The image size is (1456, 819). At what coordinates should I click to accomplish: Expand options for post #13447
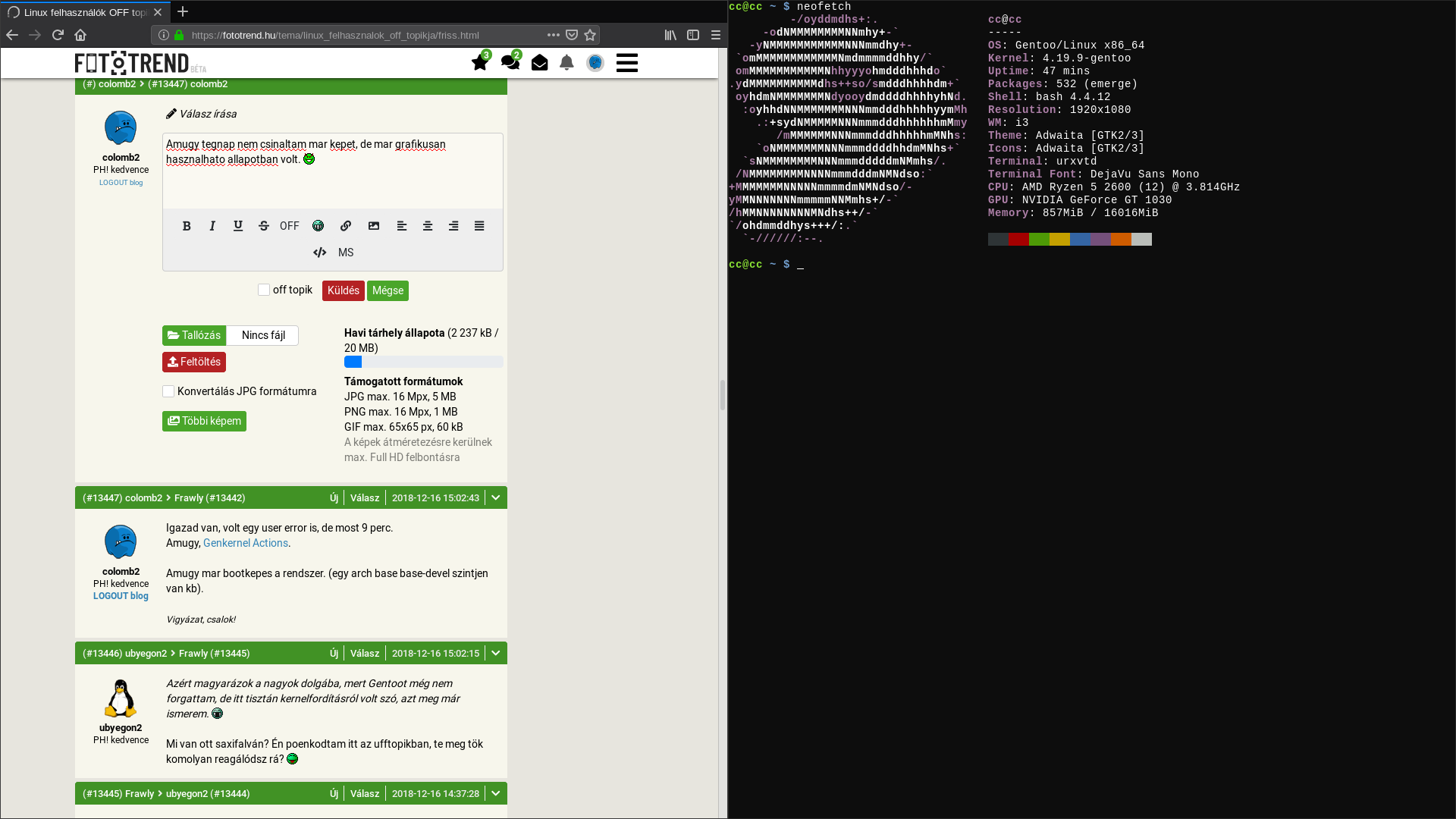coord(496,497)
